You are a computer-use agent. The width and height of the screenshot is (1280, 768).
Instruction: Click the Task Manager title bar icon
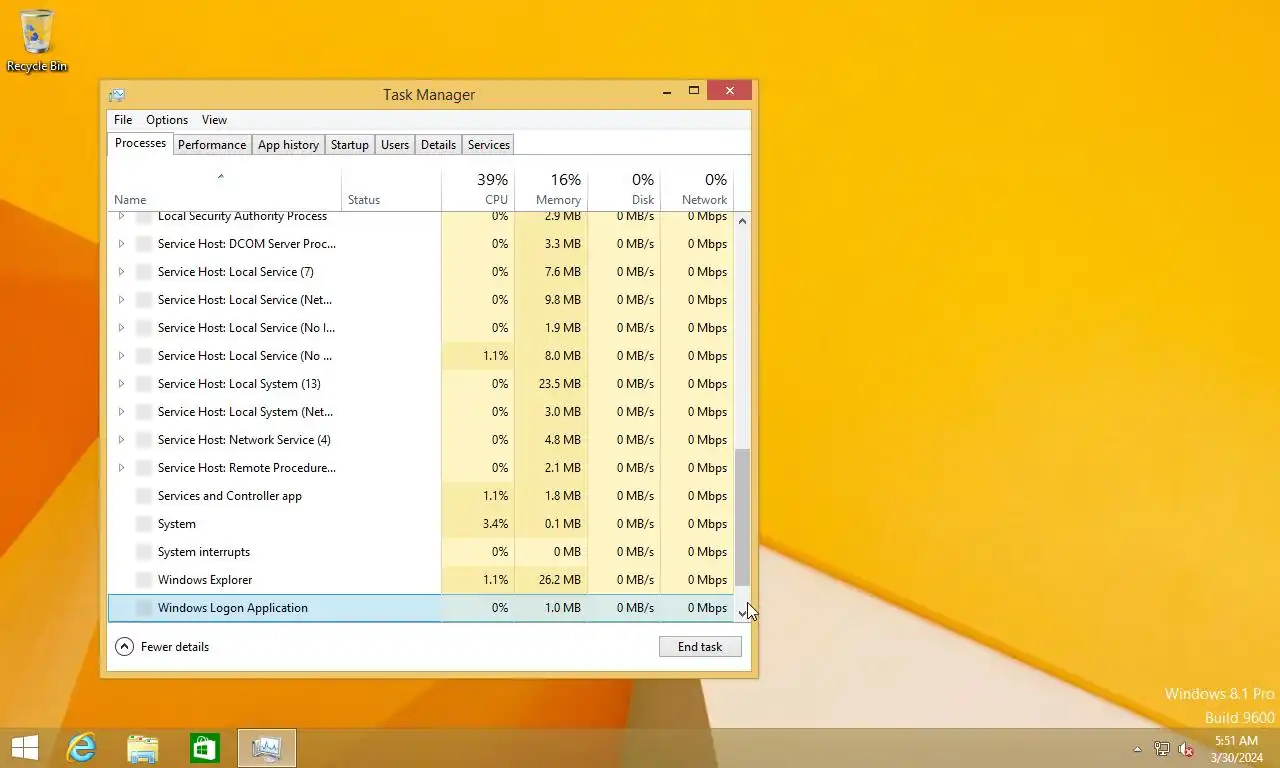click(x=117, y=94)
